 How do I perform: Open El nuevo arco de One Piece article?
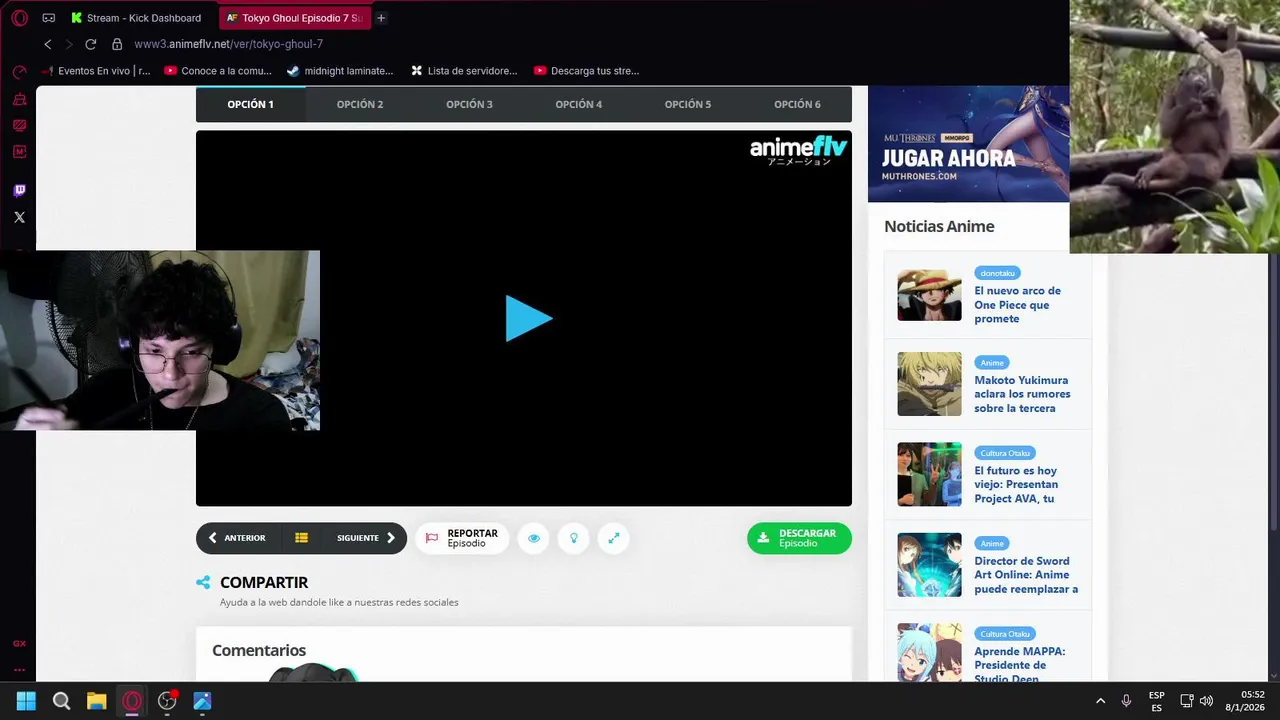(1017, 305)
